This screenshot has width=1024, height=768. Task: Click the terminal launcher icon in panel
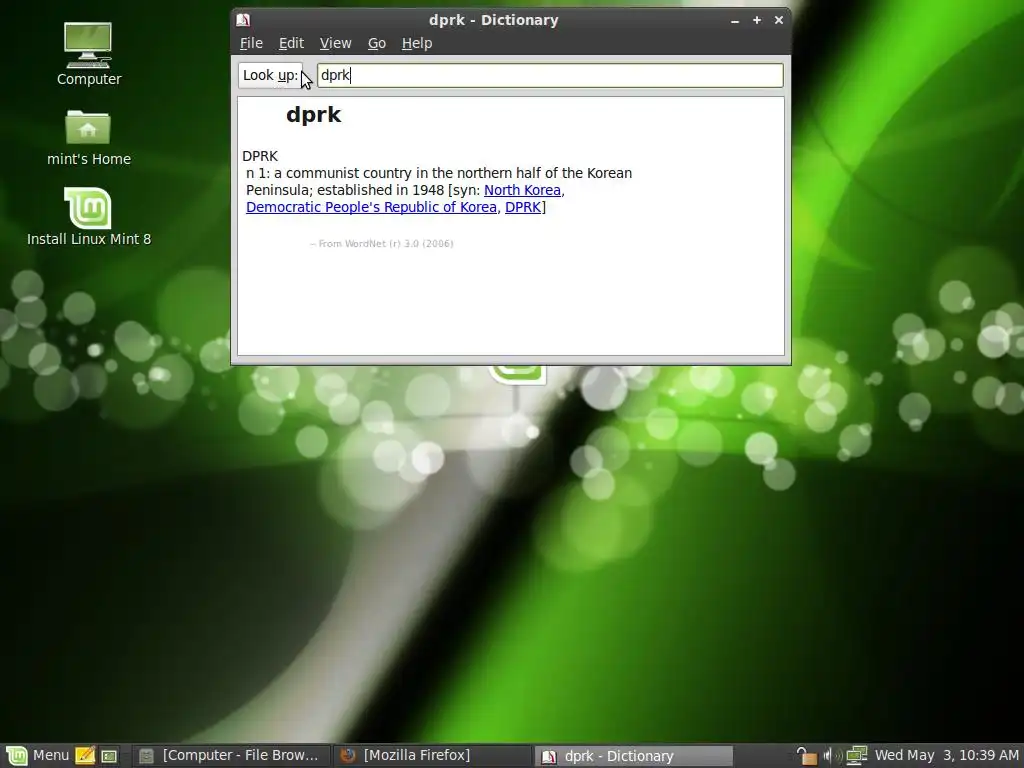109,756
